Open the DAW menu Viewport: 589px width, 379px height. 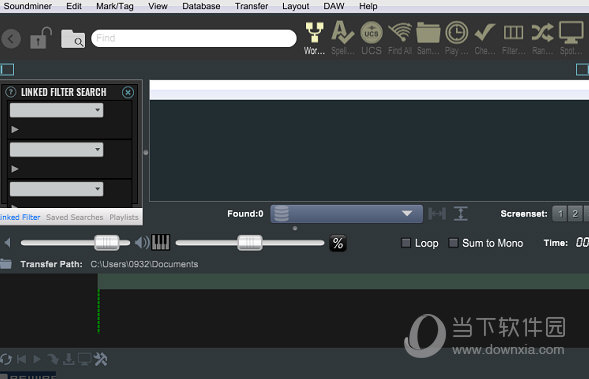tap(334, 6)
